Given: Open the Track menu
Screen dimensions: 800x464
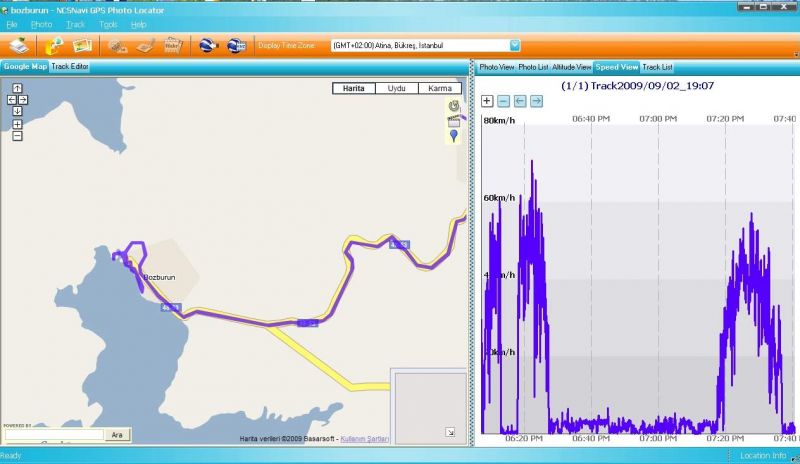Looking at the screenshot, I should (75, 23).
